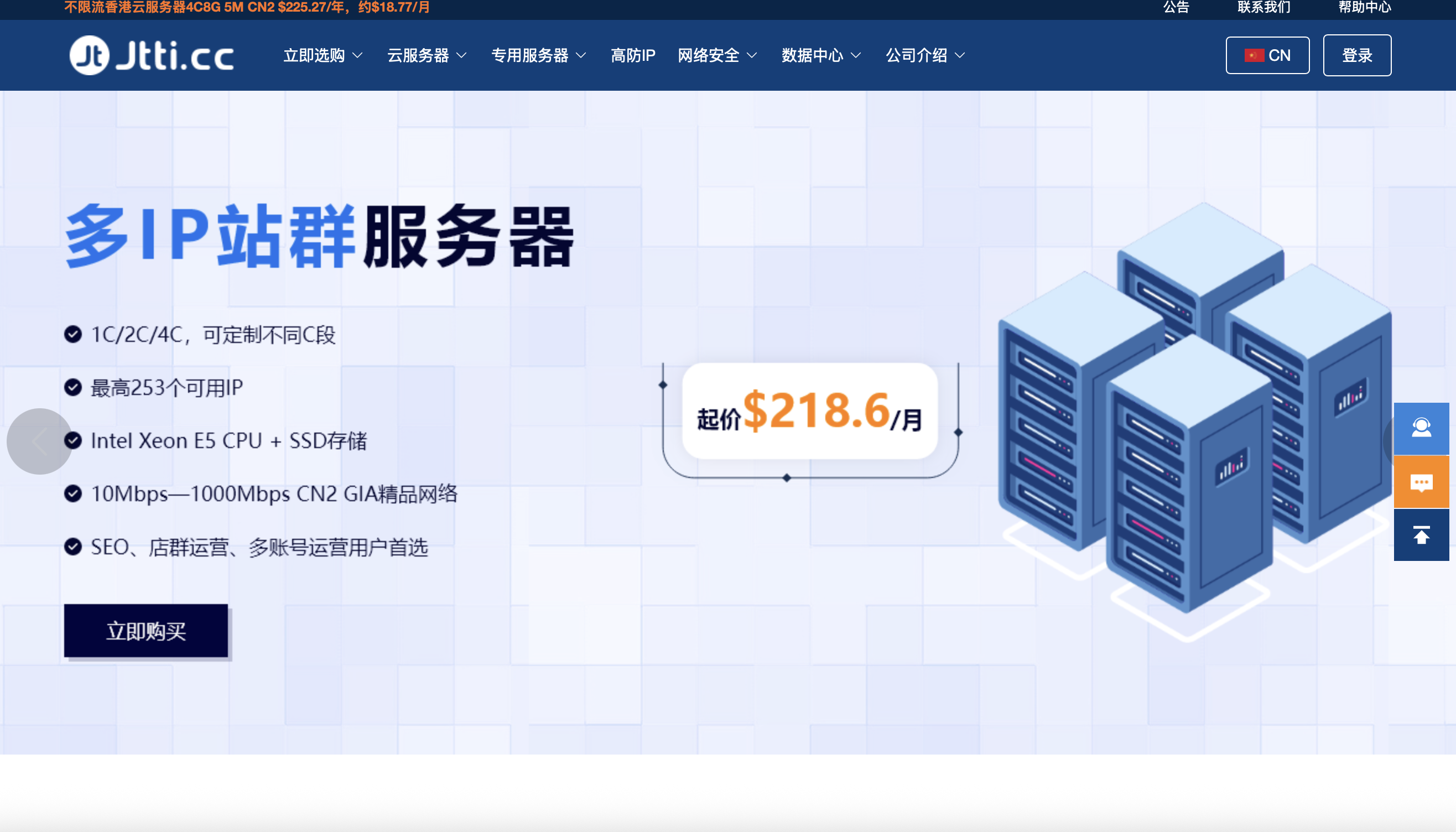Open the customer service headset widget
The height and width of the screenshot is (832, 1456).
click(1421, 429)
